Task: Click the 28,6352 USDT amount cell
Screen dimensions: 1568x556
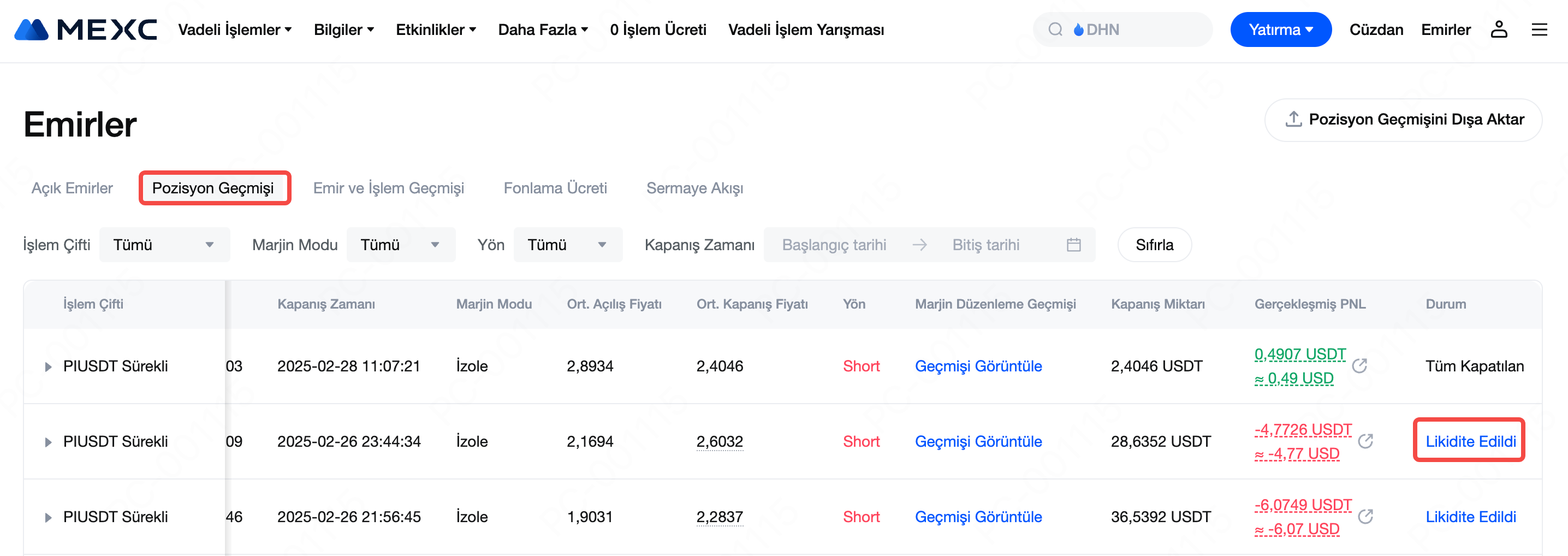Action: click(1161, 441)
